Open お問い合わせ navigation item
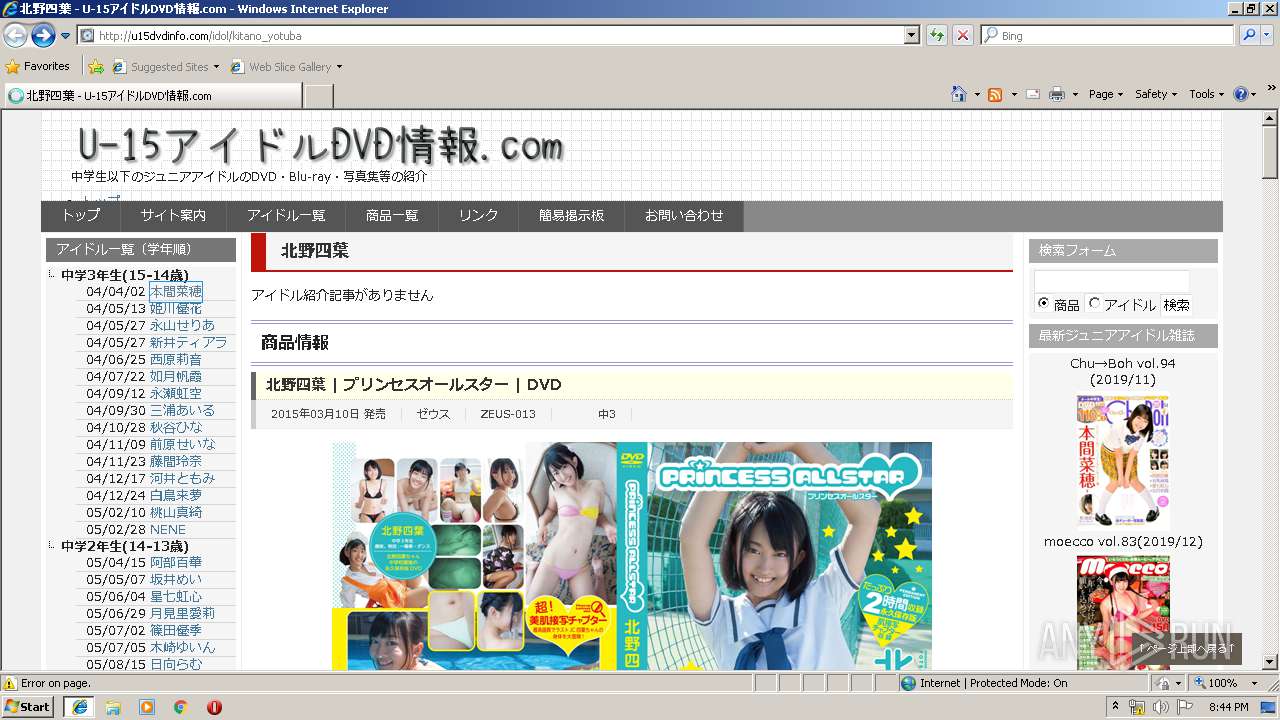 (x=684, y=216)
